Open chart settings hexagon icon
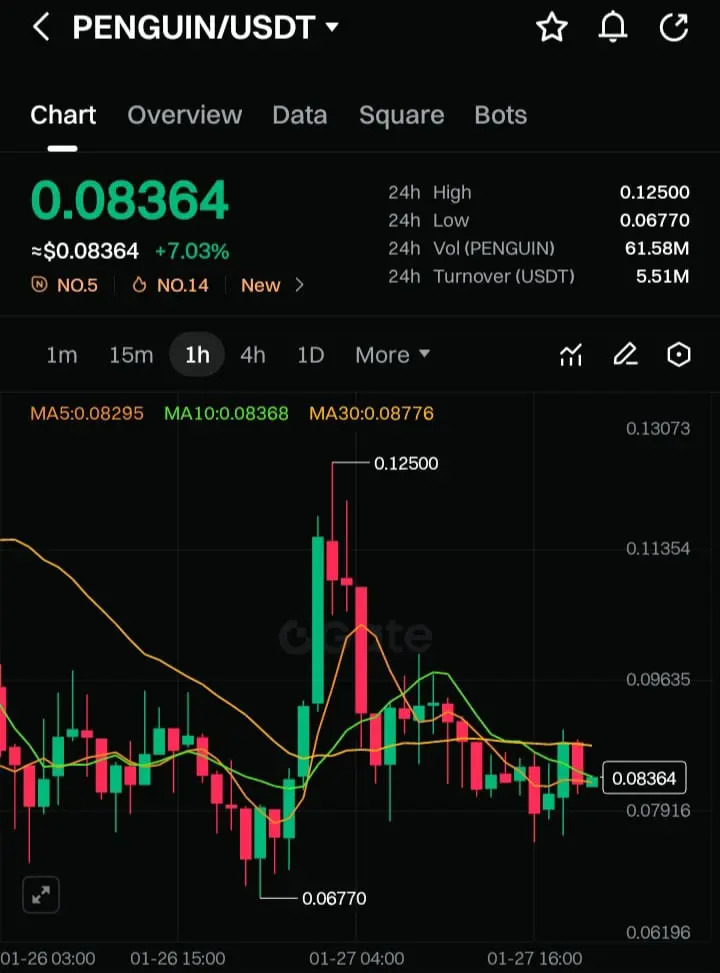720x973 pixels. coord(678,355)
